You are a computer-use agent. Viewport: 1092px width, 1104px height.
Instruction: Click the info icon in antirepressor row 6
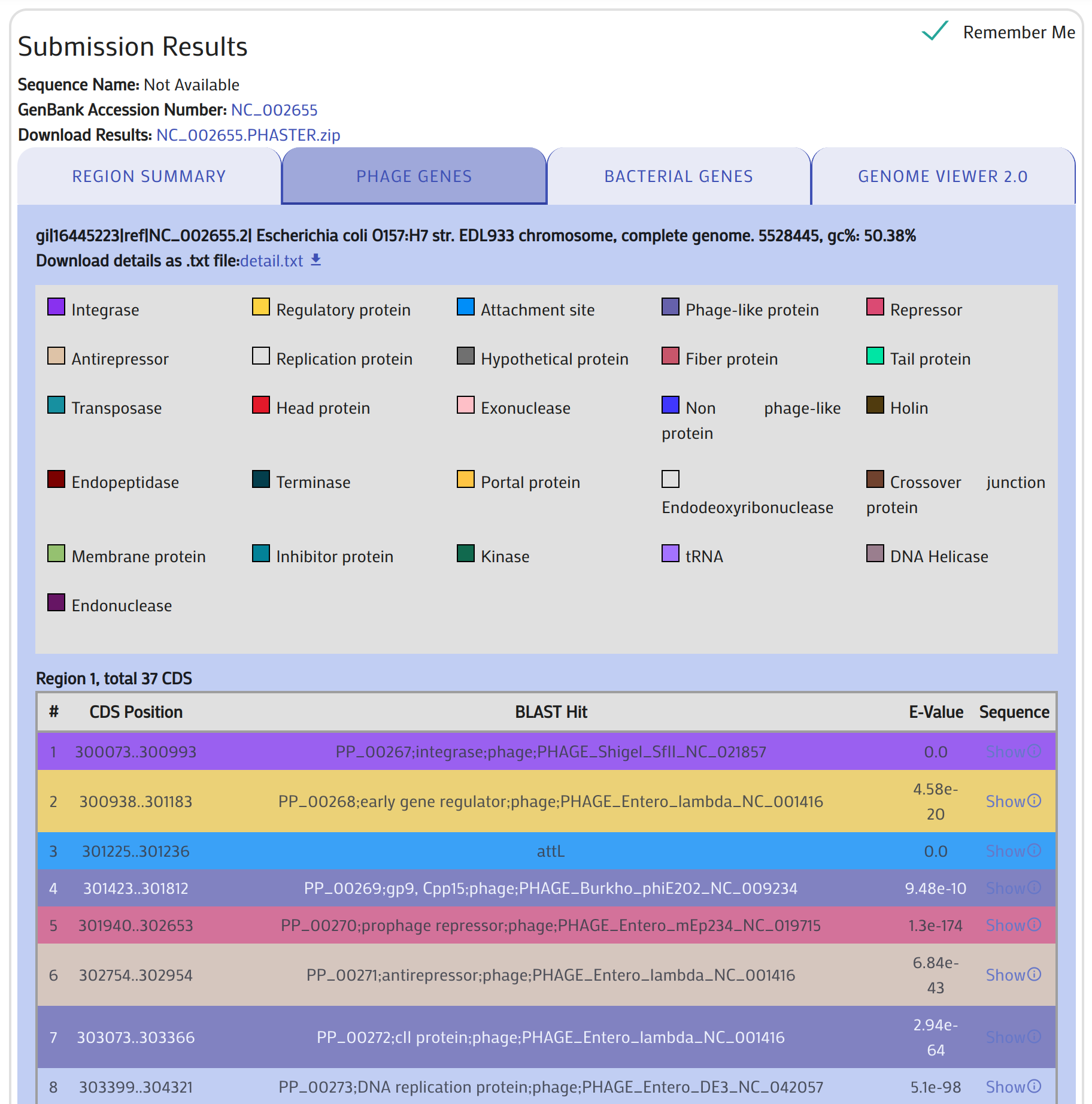click(x=1034, y=974)
